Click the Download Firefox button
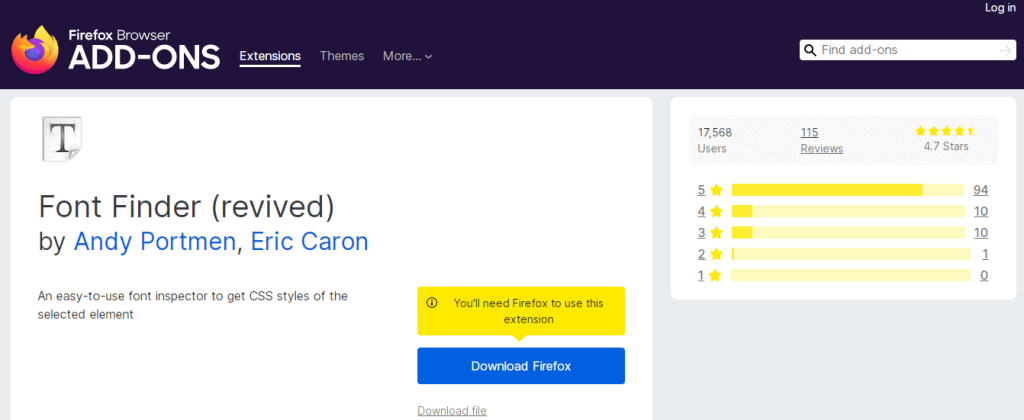This screenshot has width=1024, height=420. pyautogui.click(x=521, y=366)
